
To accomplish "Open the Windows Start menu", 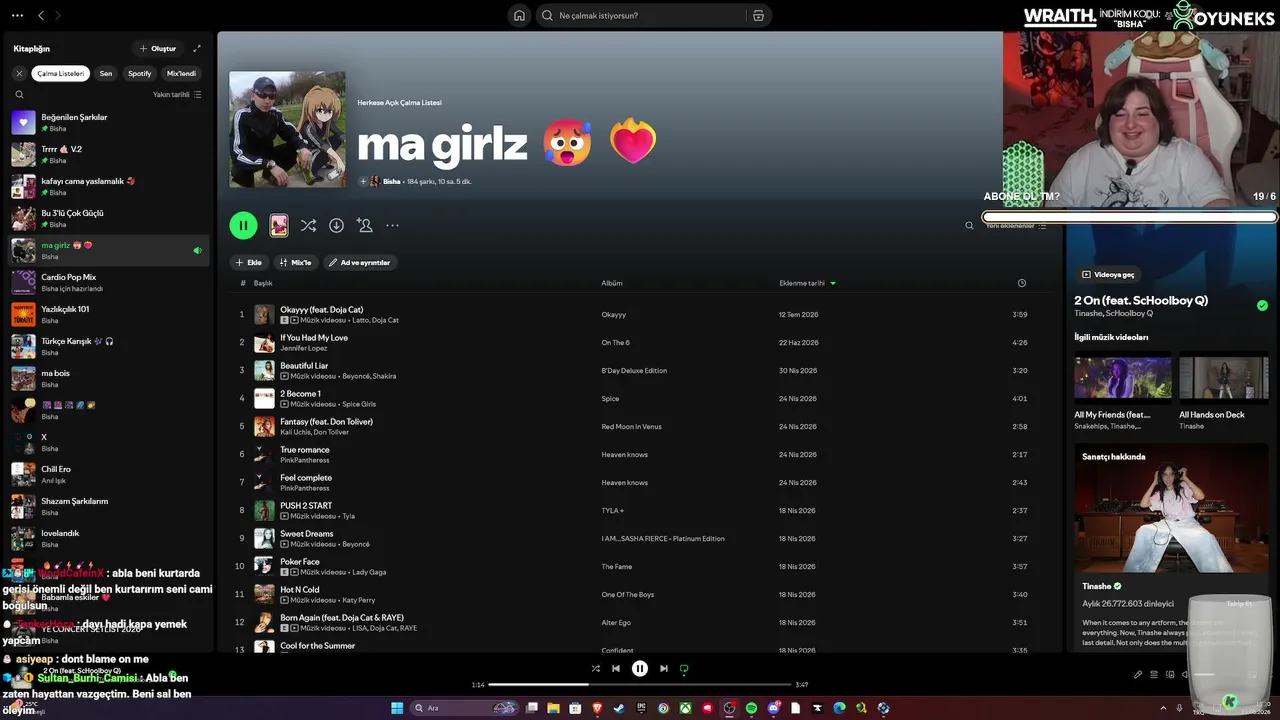I will point(397,708).
